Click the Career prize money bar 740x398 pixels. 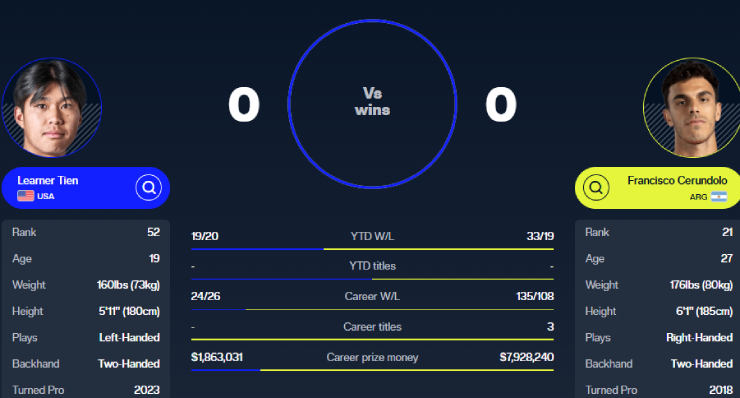point(372,370)
